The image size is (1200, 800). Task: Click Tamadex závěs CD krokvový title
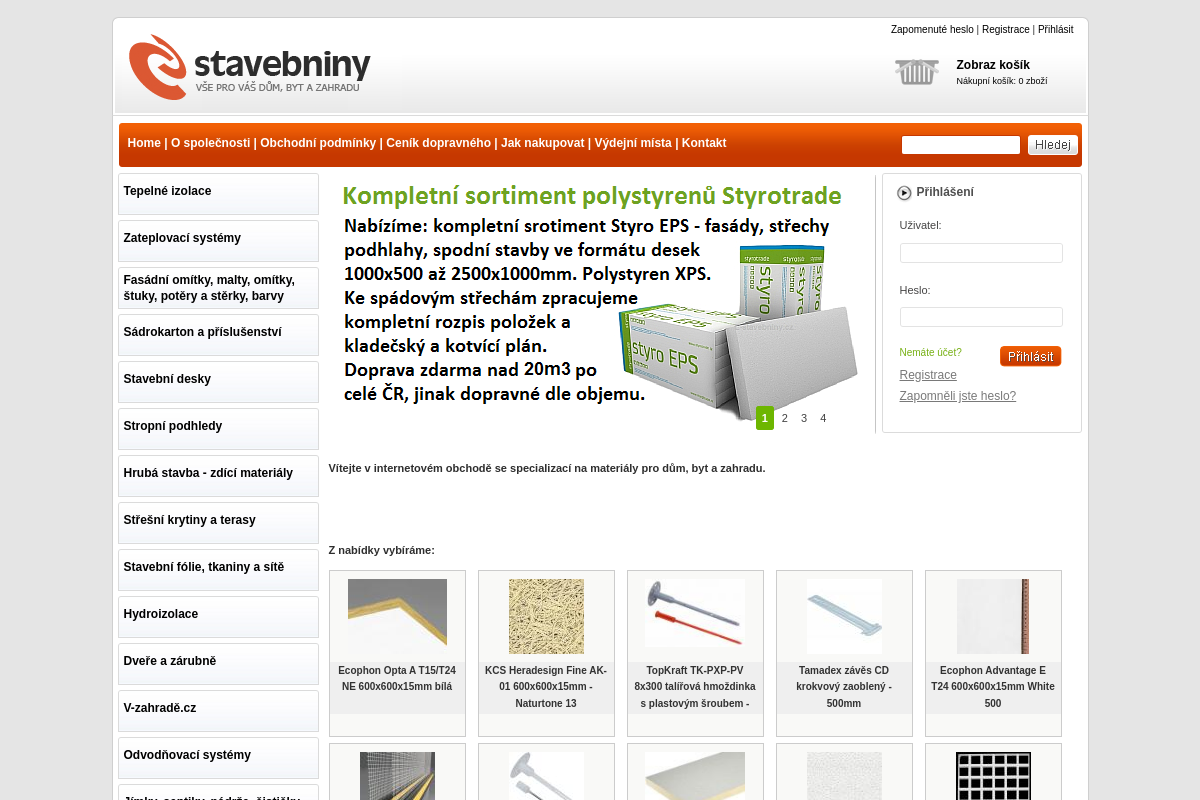click(844, 687)
